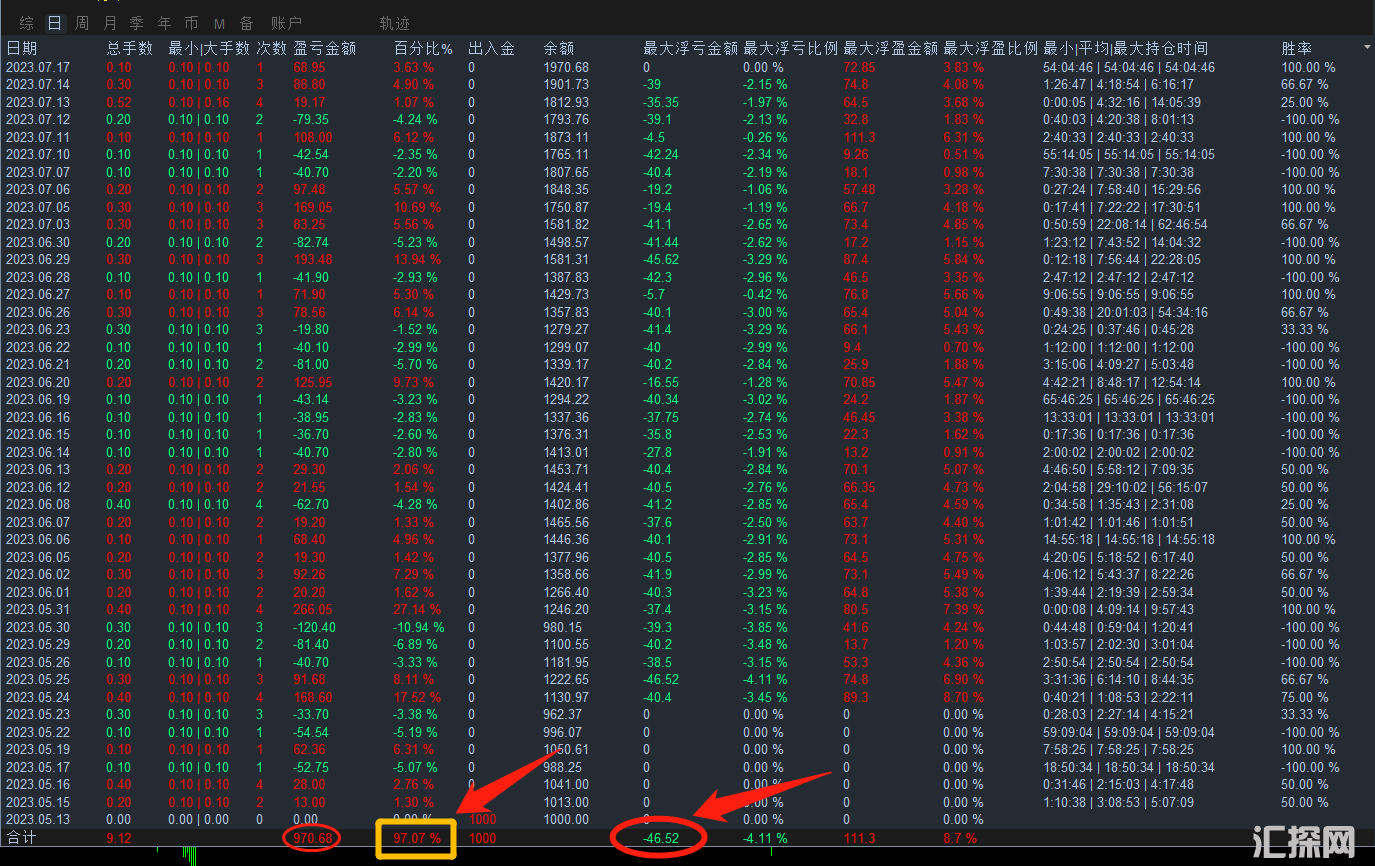Click the 胜率 column header
1375x866 pixels.
coord(1297,48)
